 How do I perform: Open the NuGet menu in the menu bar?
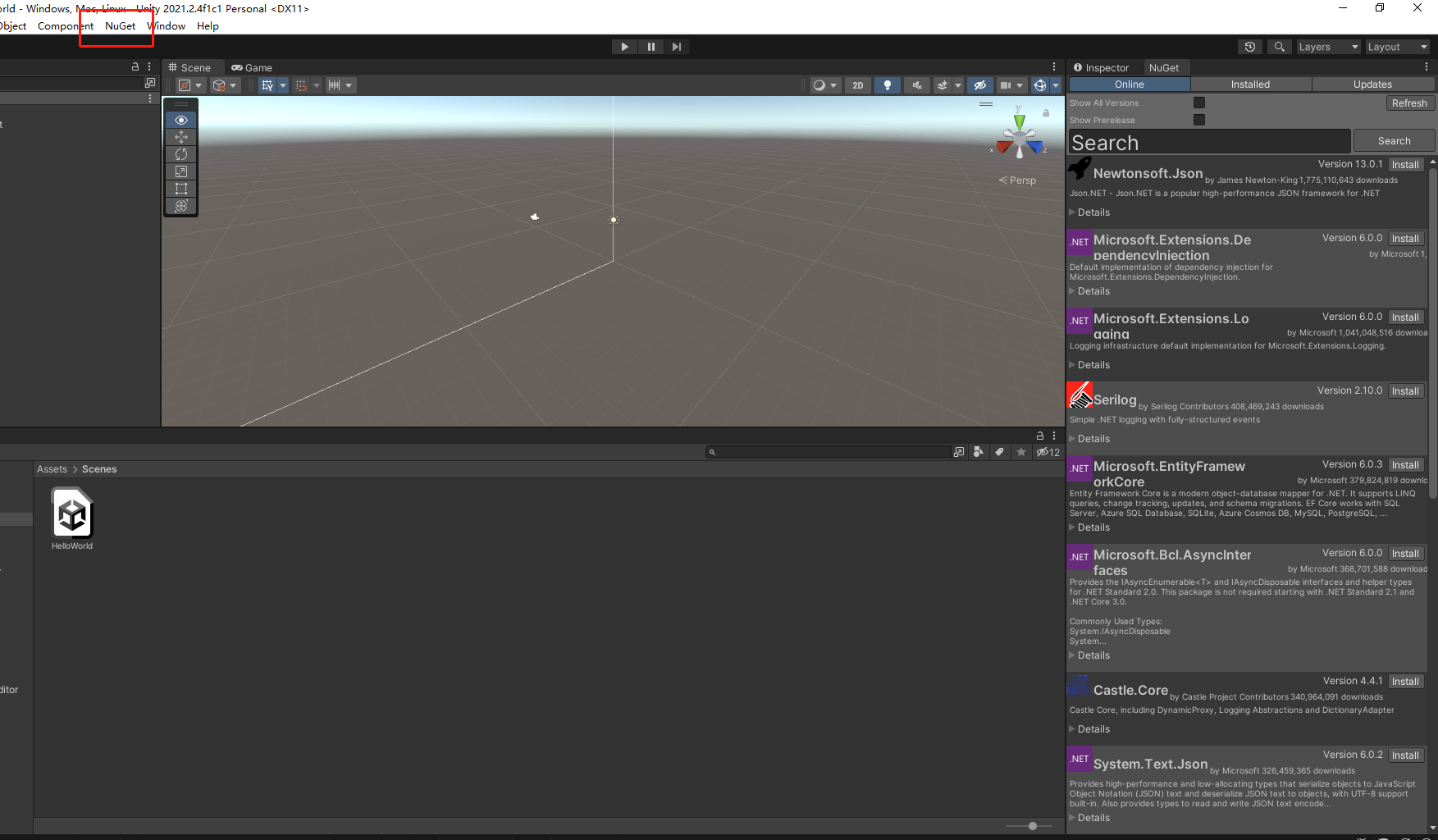[119, 25]
